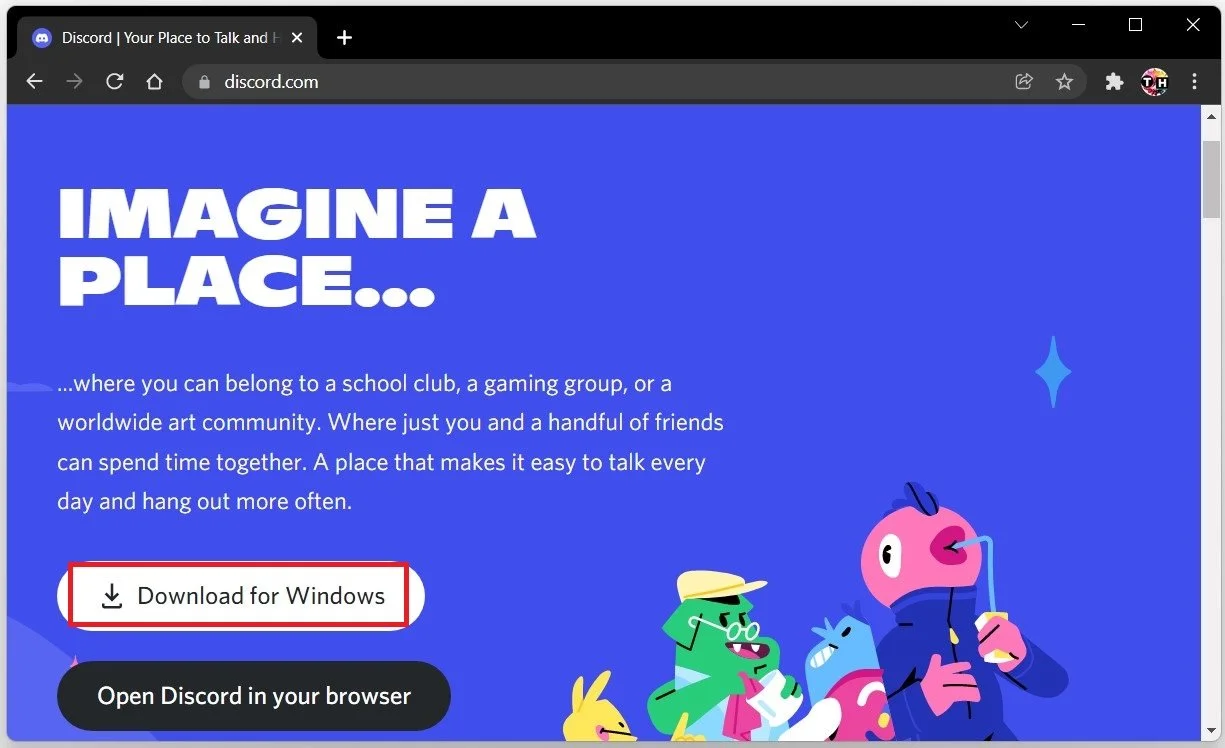Click the Discord favicon on the tab
Screen dimensions: 1225x748
(x=42, y=38)
